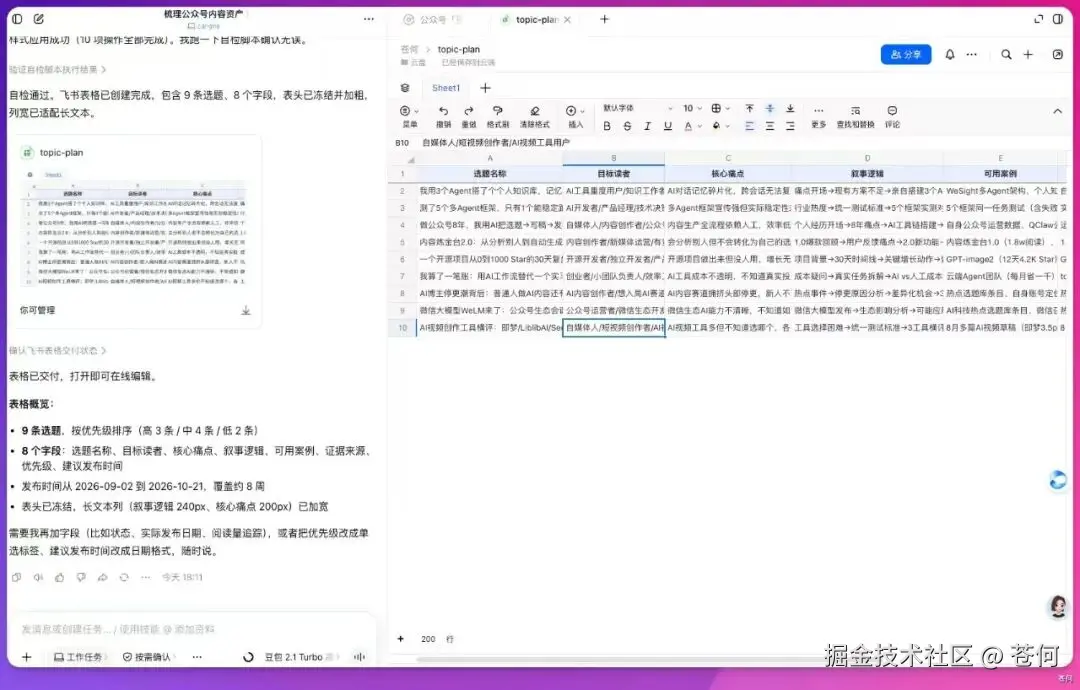The image size is (1080, 690).
Task: Collapse the toolbar with the chevron
Action: point(1057,111)
